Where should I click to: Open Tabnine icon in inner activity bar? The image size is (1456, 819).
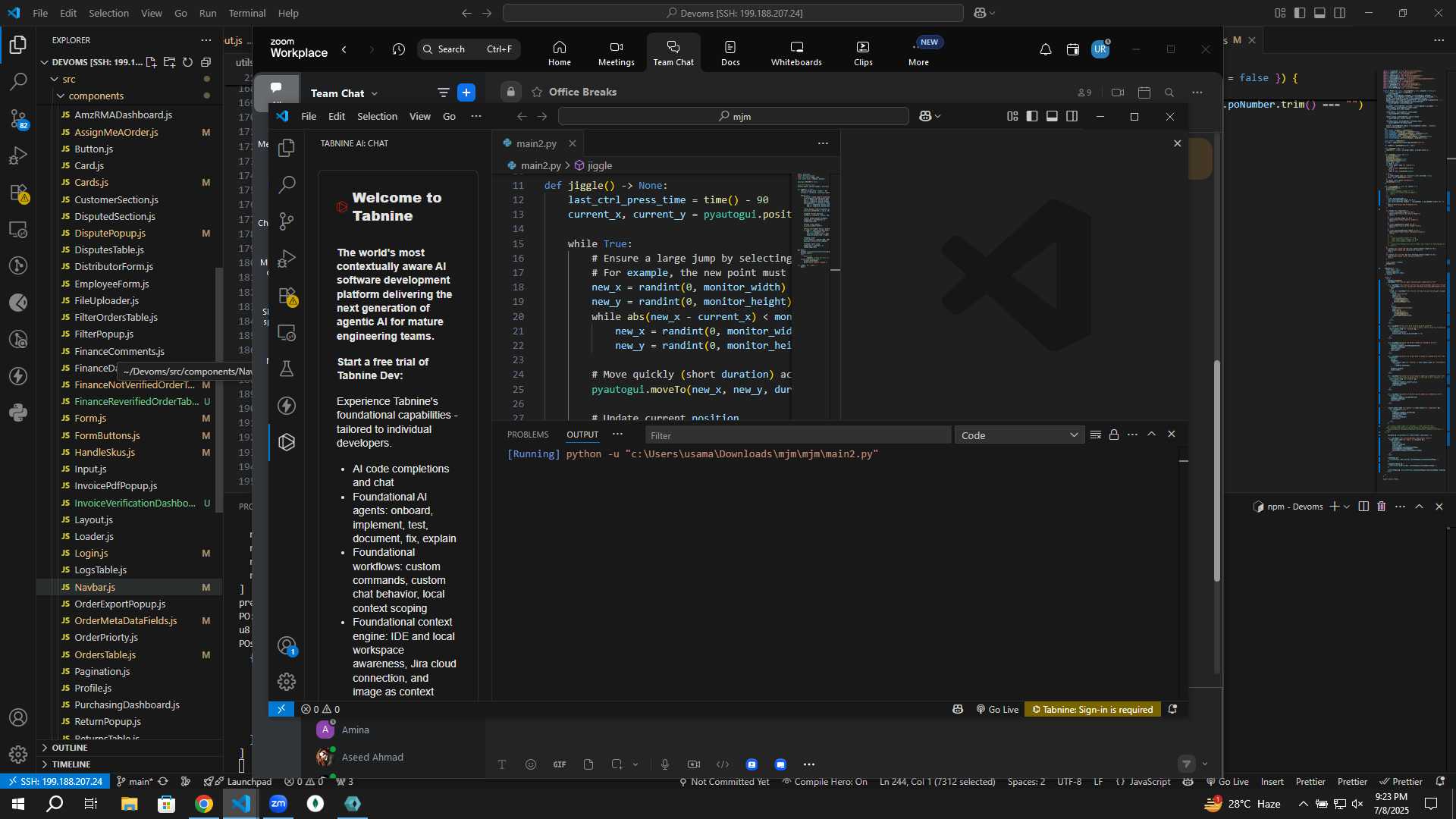(287, 442)
